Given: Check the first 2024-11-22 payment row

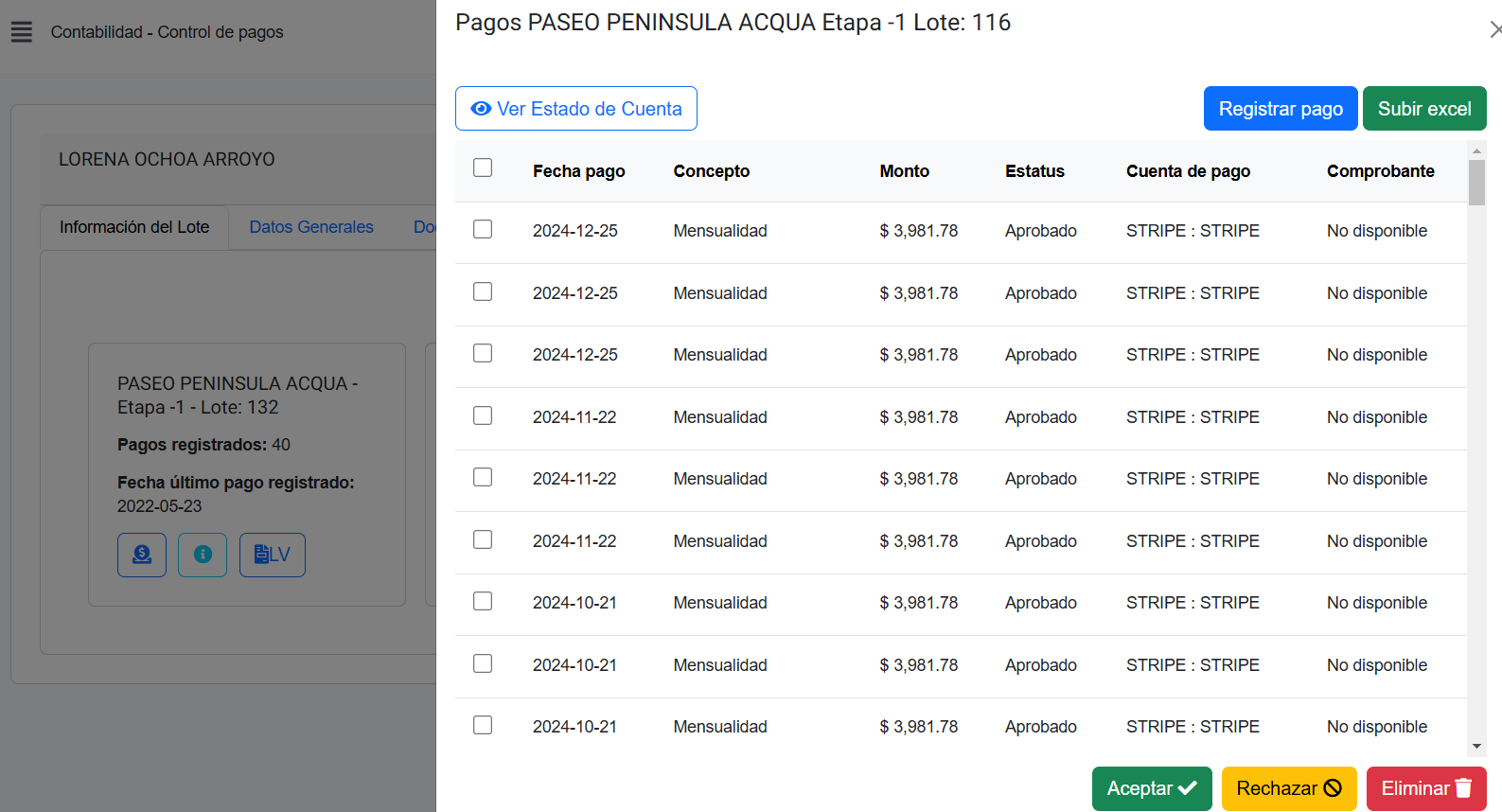Looking at the screenshot, I should point(483,415).
